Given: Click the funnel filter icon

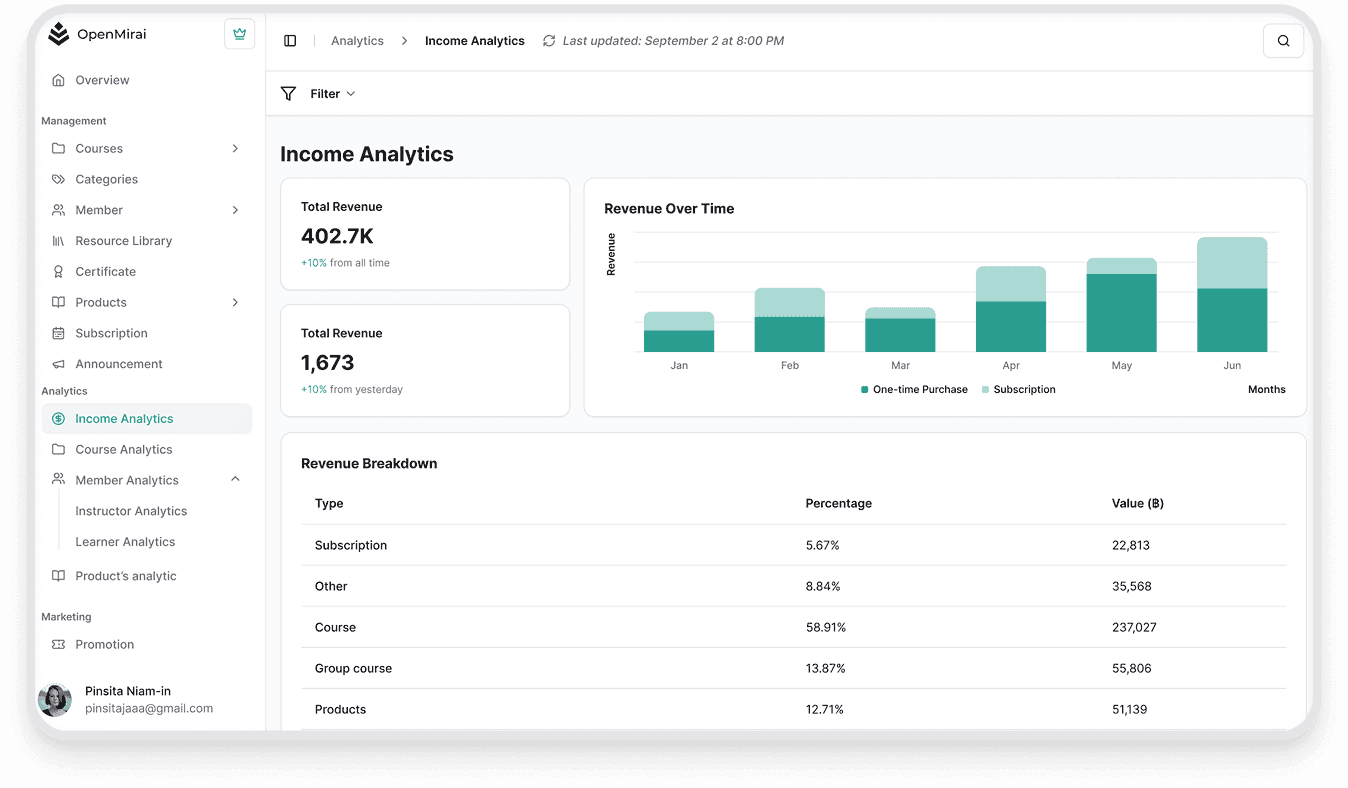Looking at the screenshot, I should (x=288, y=94).
